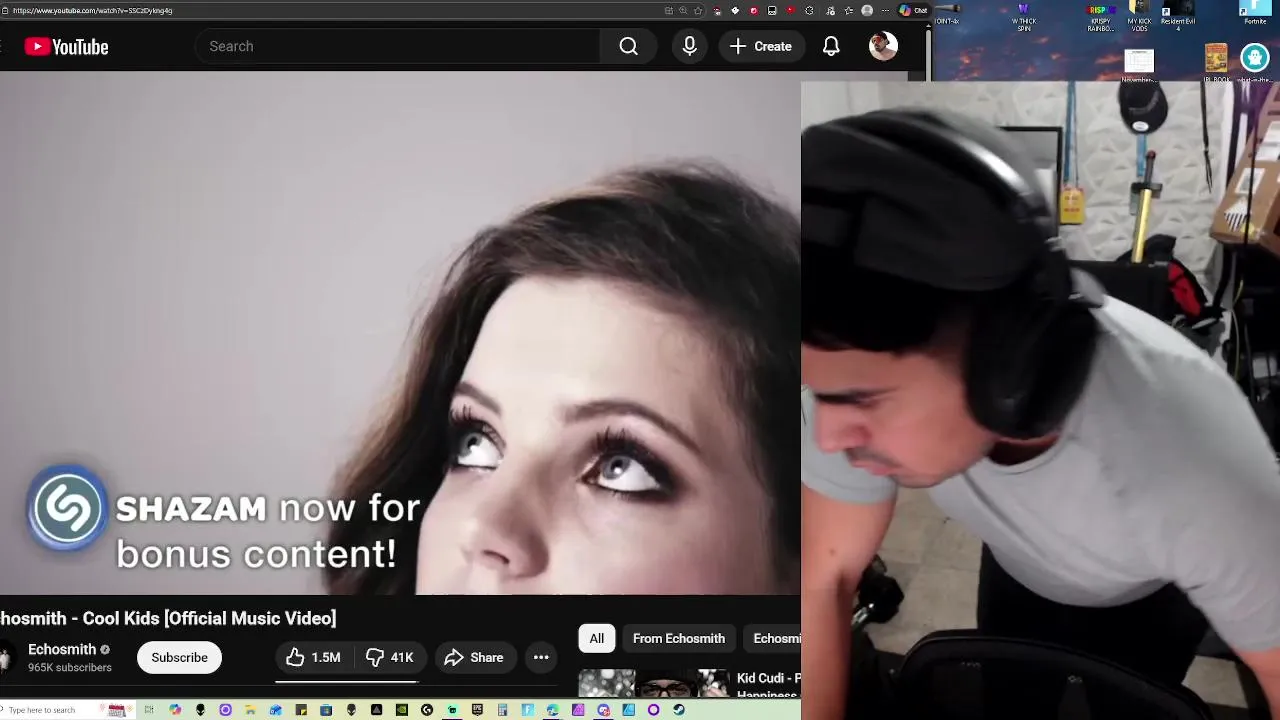1280x720 pixels.
Task: Open the YouTube account avatar menu
Action: (883, 46)
